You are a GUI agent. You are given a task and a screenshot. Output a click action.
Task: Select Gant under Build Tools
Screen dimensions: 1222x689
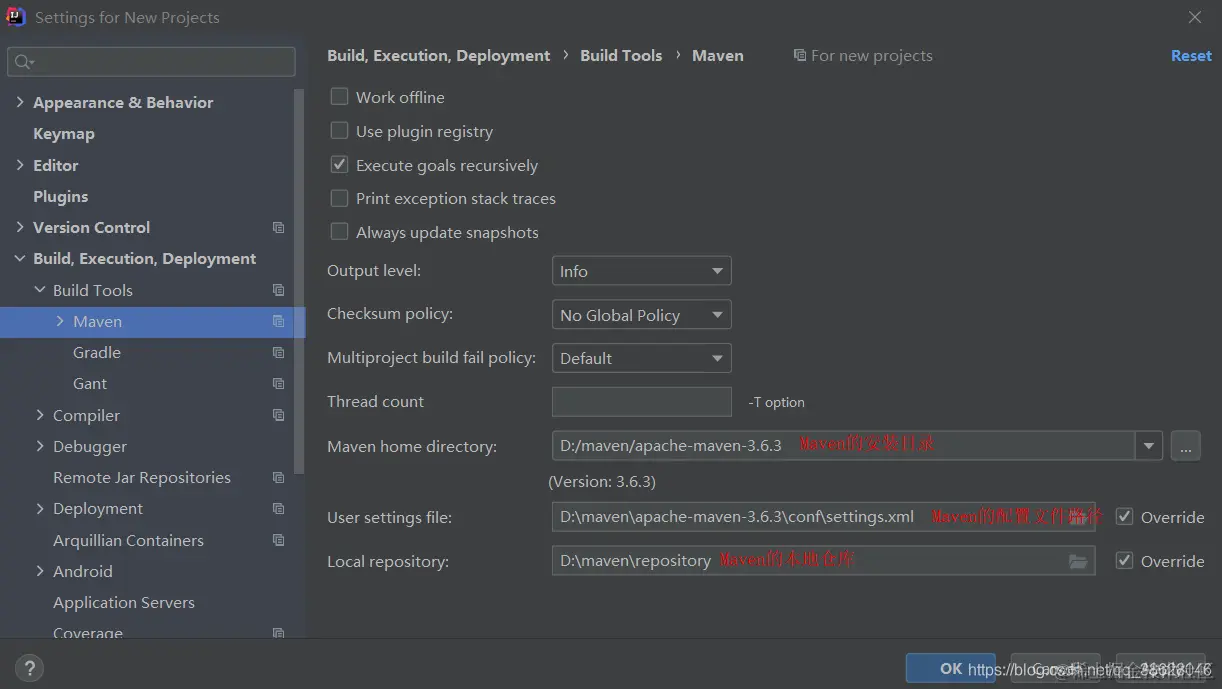tap(90, 384)
